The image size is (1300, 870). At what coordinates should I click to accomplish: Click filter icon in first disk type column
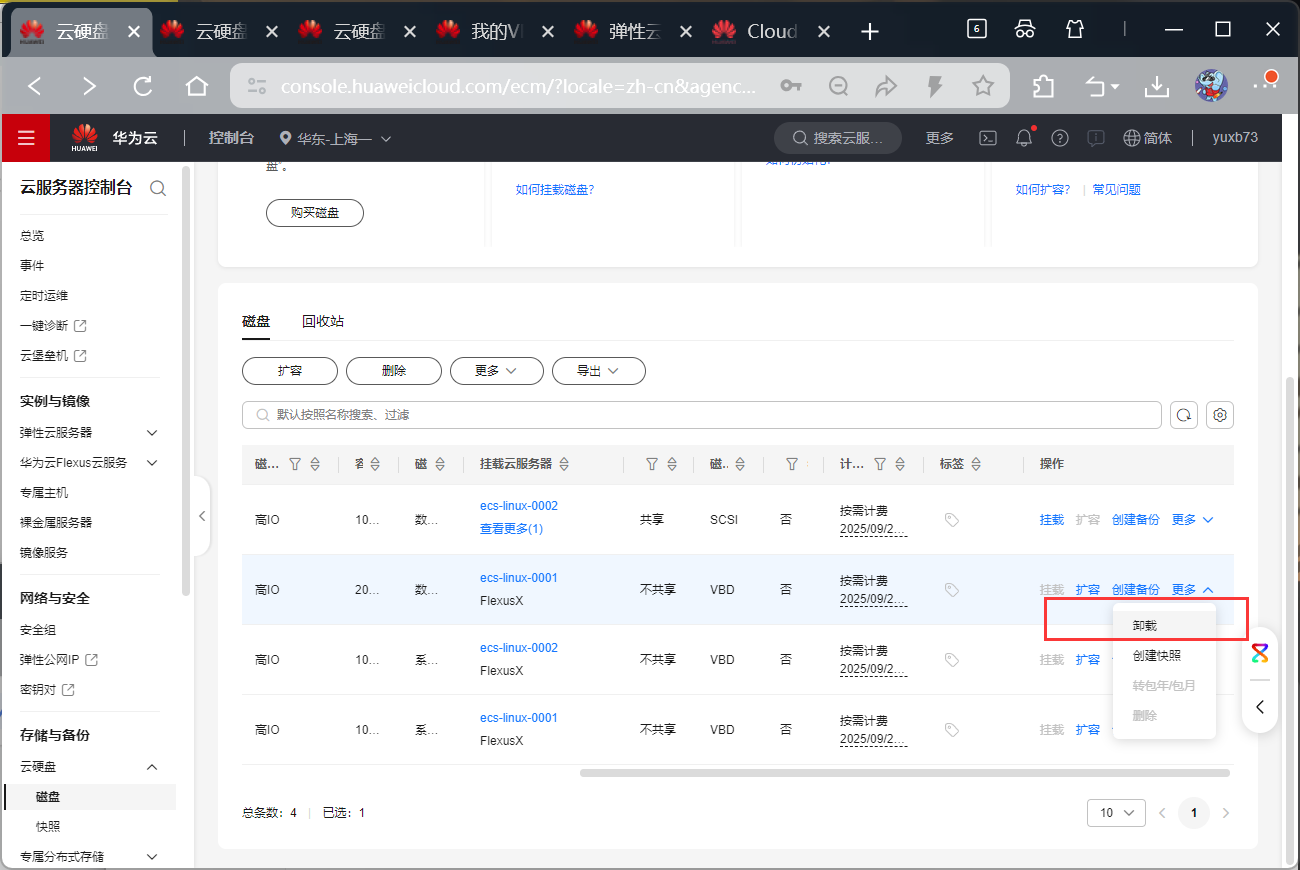[295, 464]
